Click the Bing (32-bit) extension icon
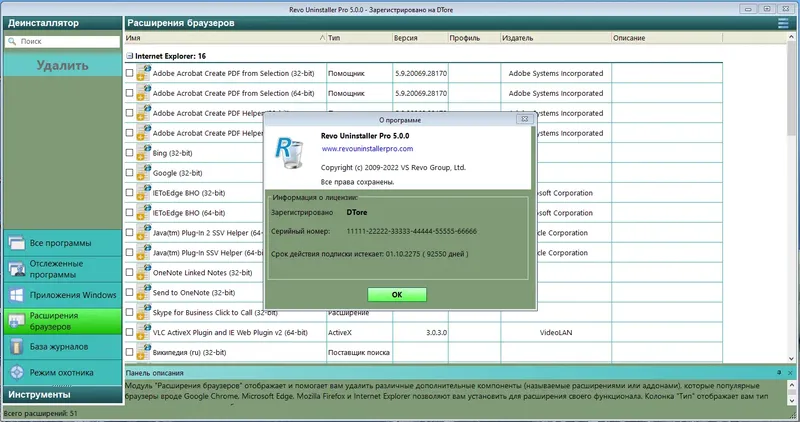800x422 pixels. click(143, 153)
